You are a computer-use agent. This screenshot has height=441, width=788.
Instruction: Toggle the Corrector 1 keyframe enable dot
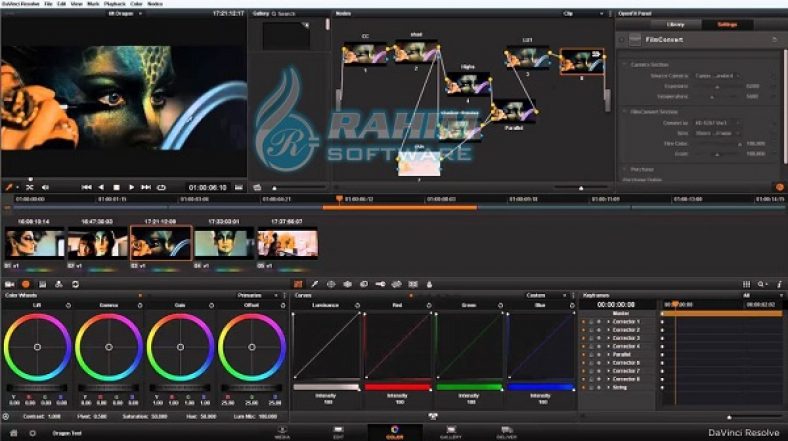pos(583,321)
